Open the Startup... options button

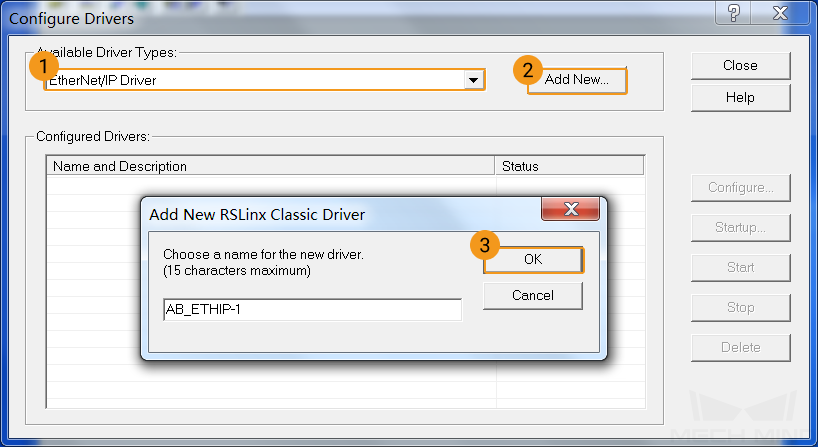click(740, 227)
